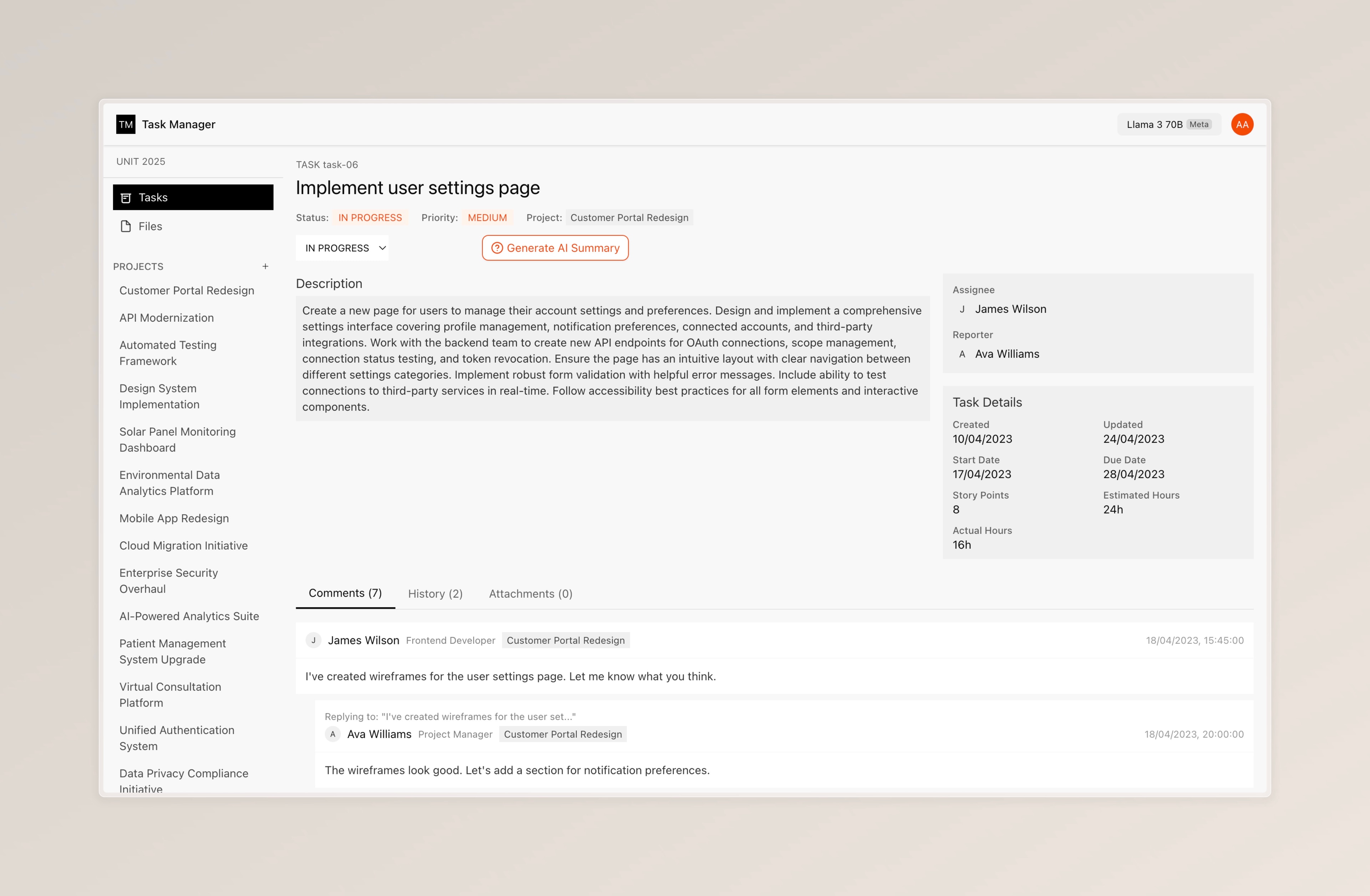Click the James Wilson assignee name
The height and width of the screenshot is (896, 1370).
[1010, 309]
